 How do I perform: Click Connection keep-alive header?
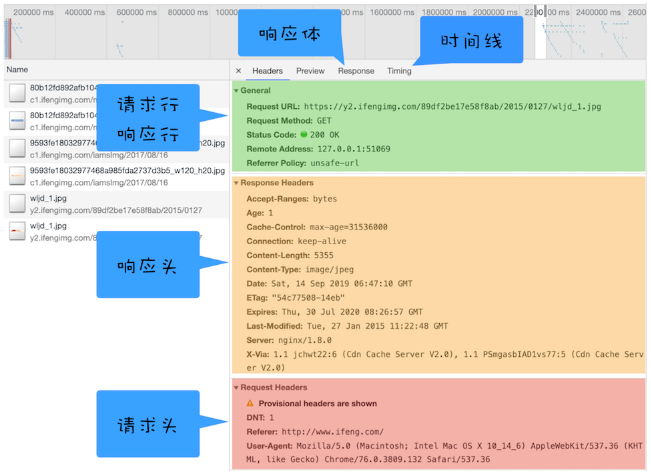point(296,241)
